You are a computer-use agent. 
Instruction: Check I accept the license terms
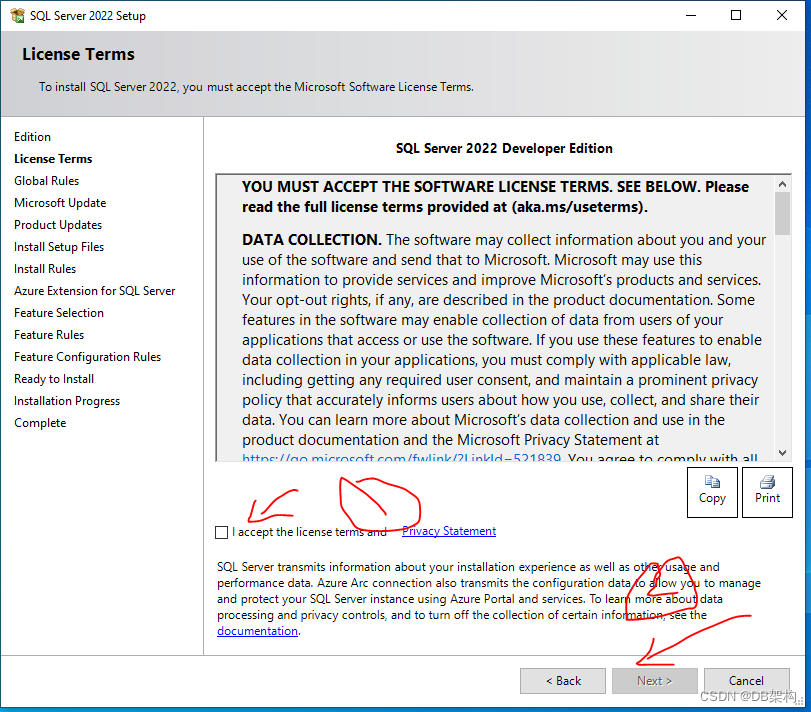pos(221,531)
